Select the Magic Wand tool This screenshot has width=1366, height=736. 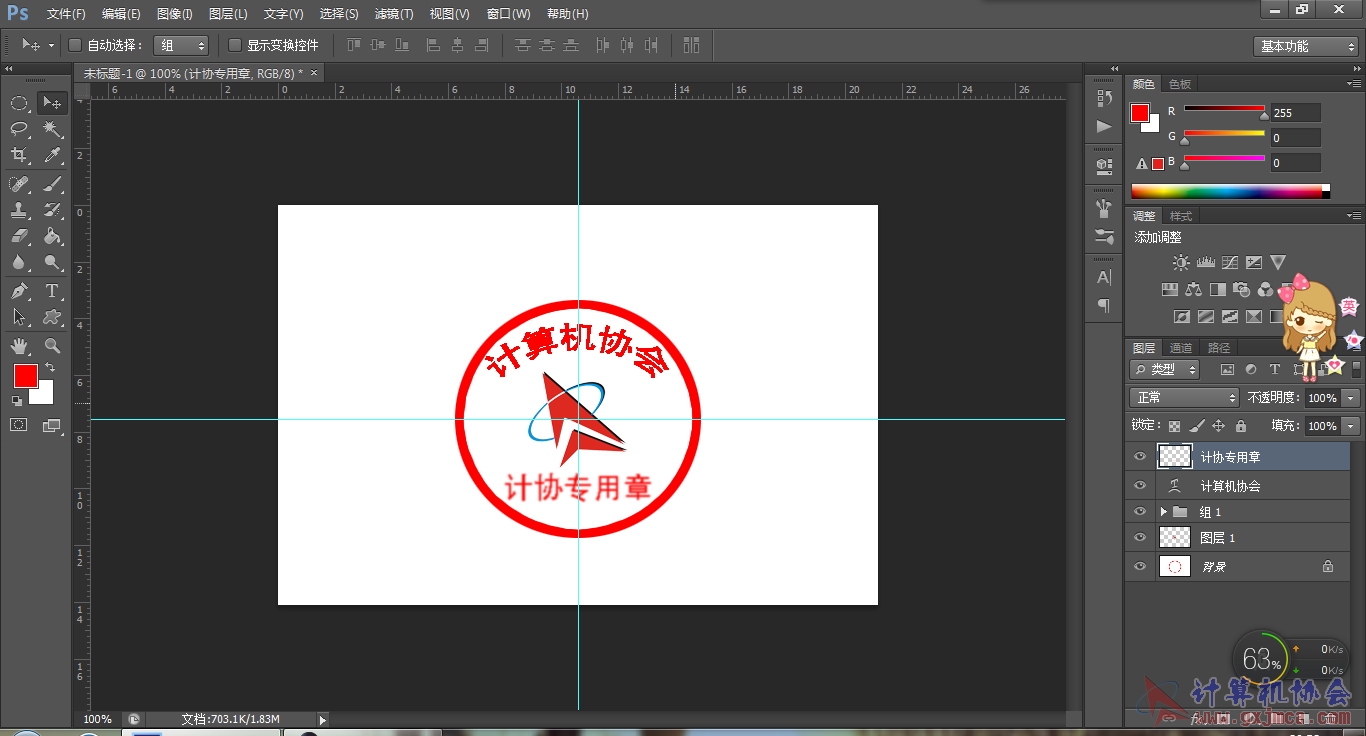pyautogui.click(x=53, y=129)
